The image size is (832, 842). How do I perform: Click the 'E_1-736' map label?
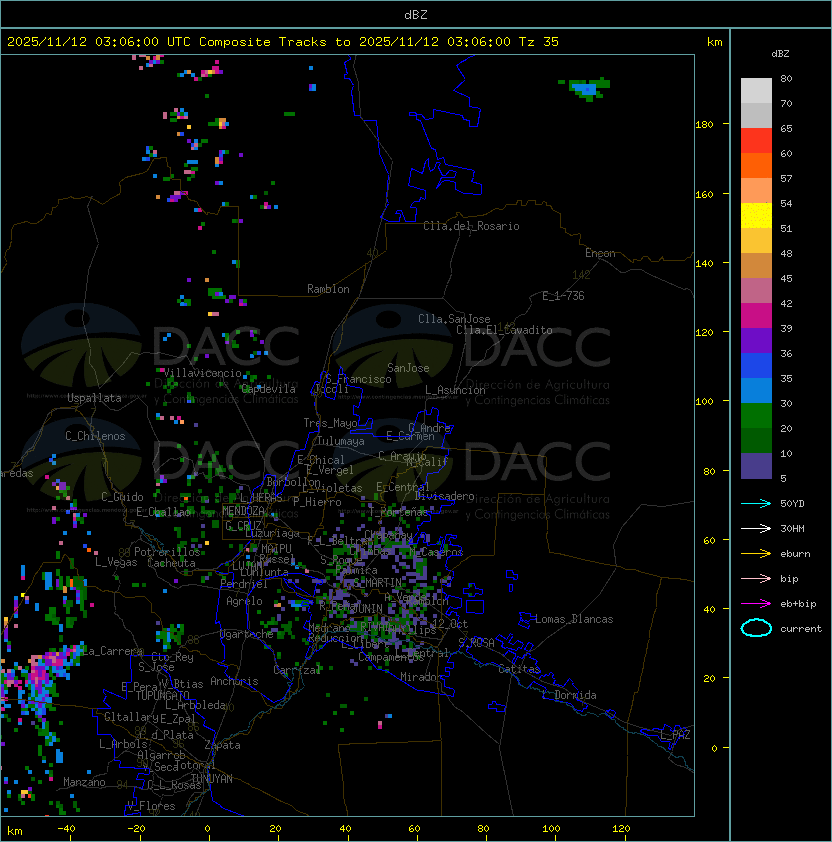click(563, 296)
